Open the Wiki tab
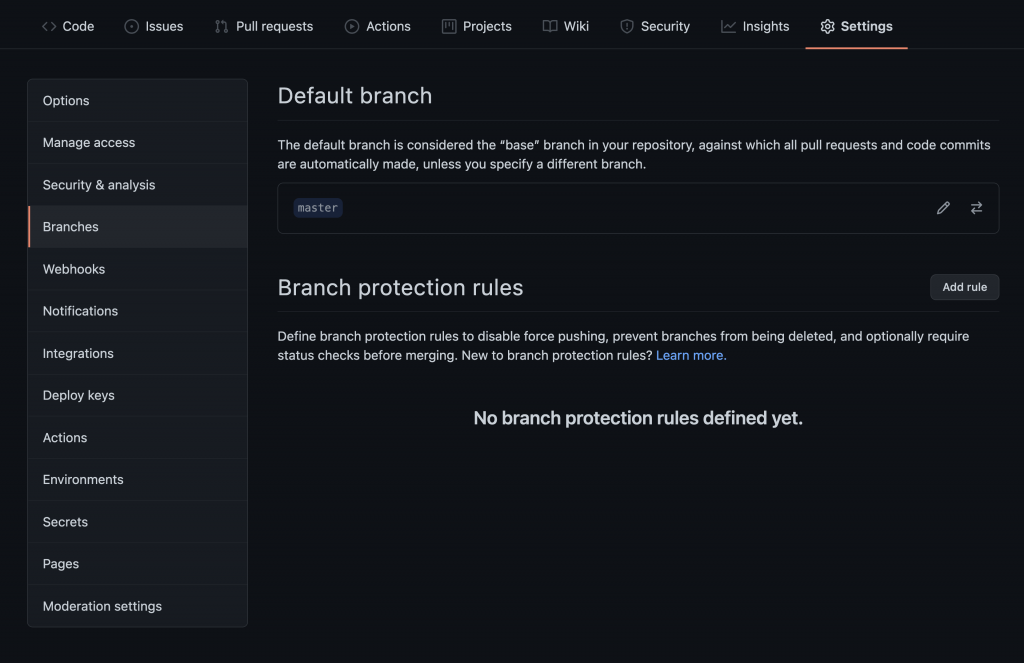This screenshot has width=1024, height=663. (x=566, y=26)
